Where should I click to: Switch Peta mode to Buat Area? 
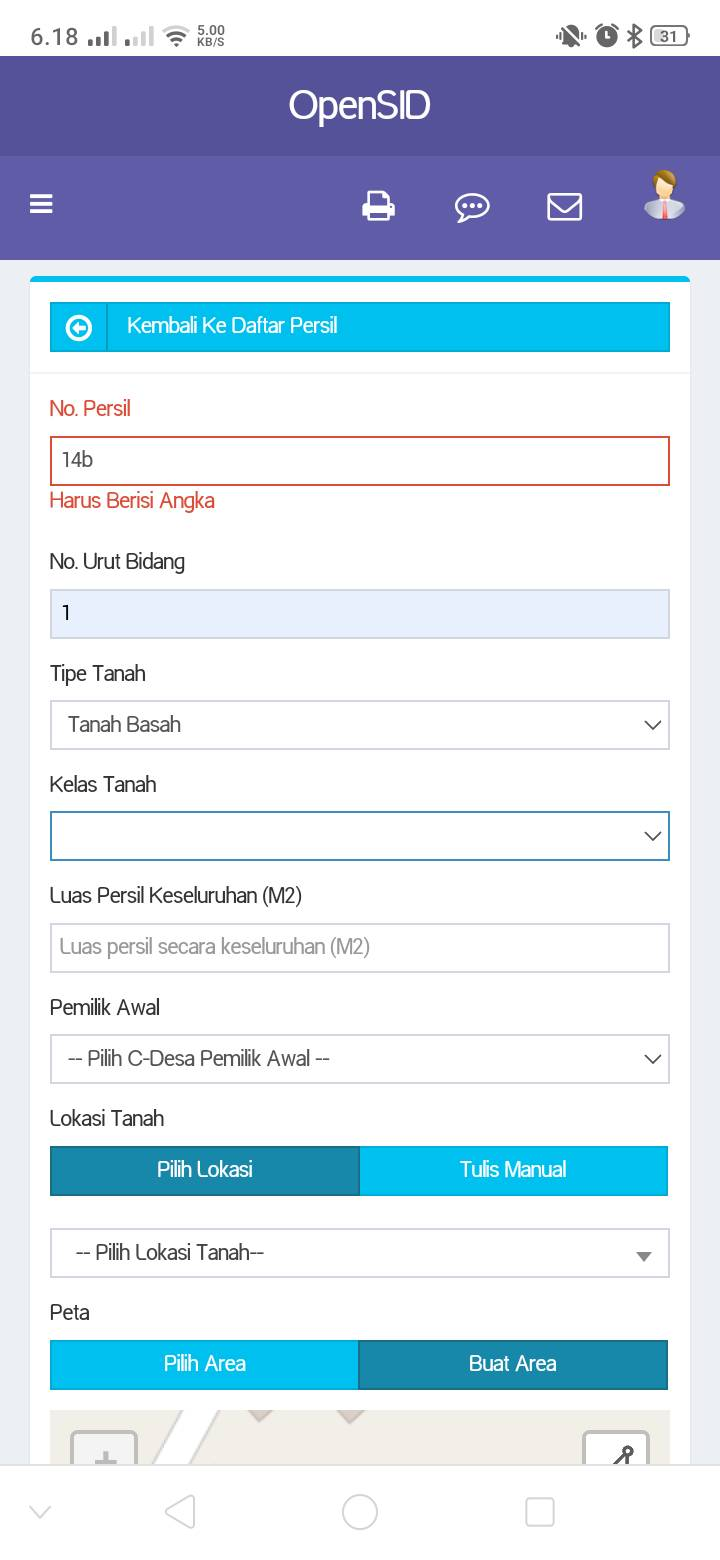pos(513,1364)
